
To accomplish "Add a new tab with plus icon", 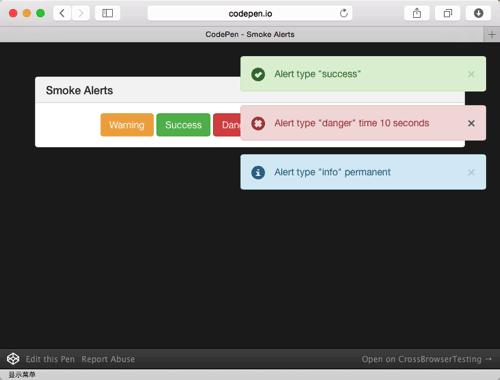I will point(492,35).
